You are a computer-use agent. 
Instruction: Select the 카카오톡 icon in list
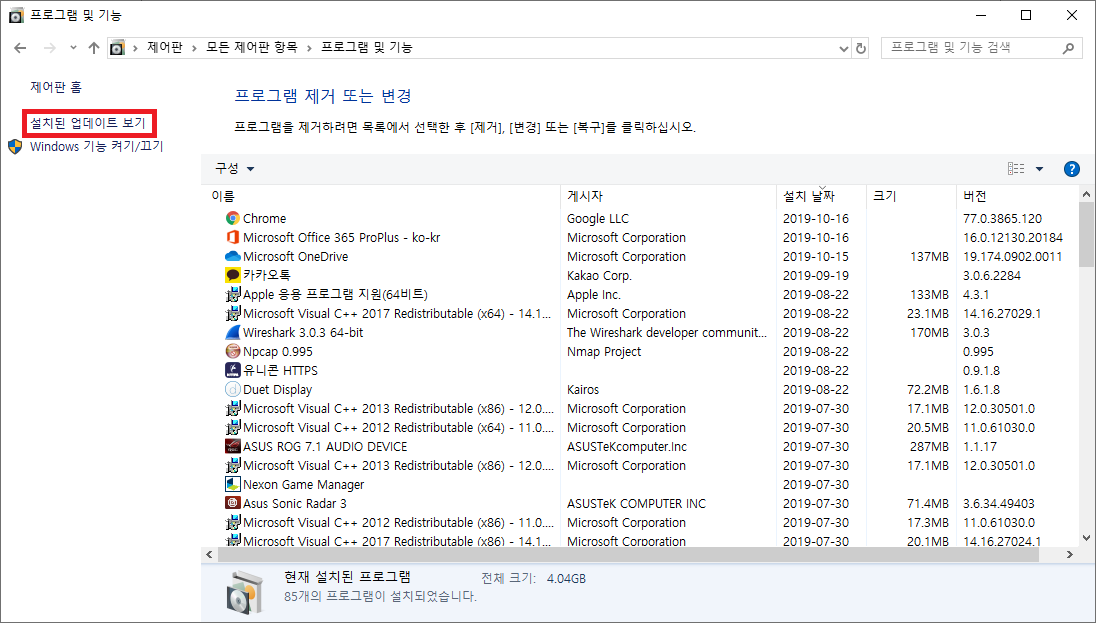[233, 275]
